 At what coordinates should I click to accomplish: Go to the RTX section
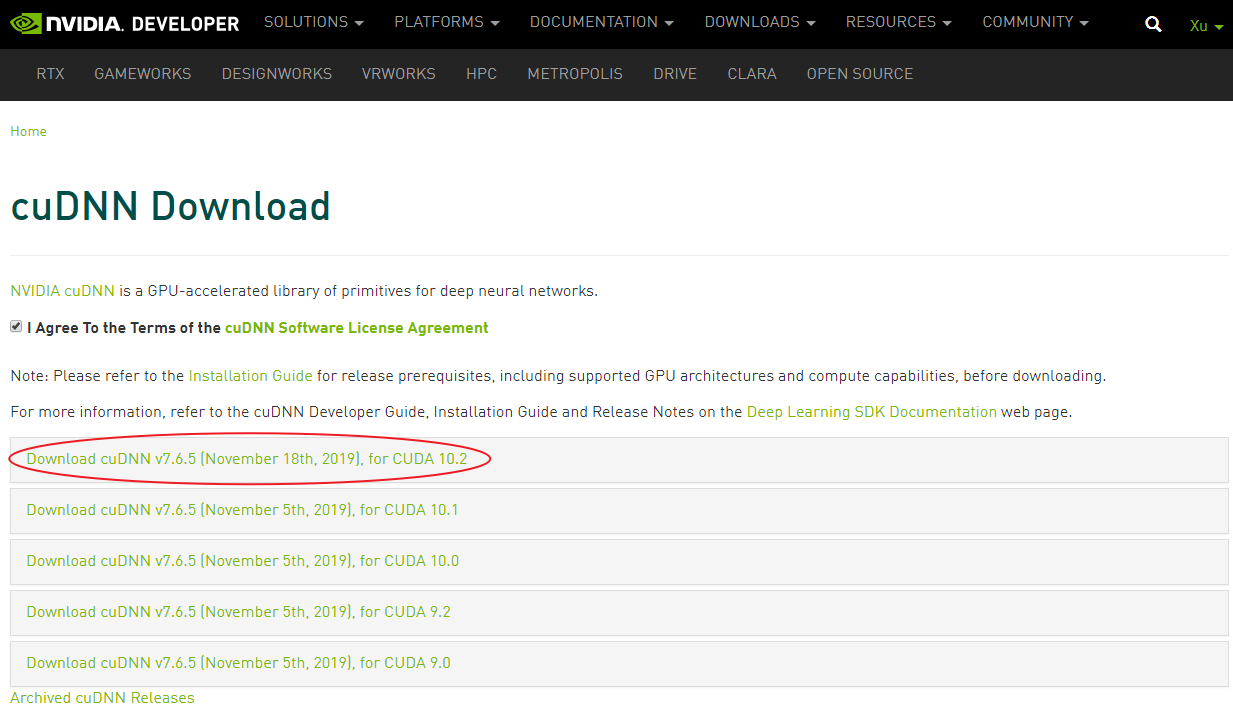[50, 74]
